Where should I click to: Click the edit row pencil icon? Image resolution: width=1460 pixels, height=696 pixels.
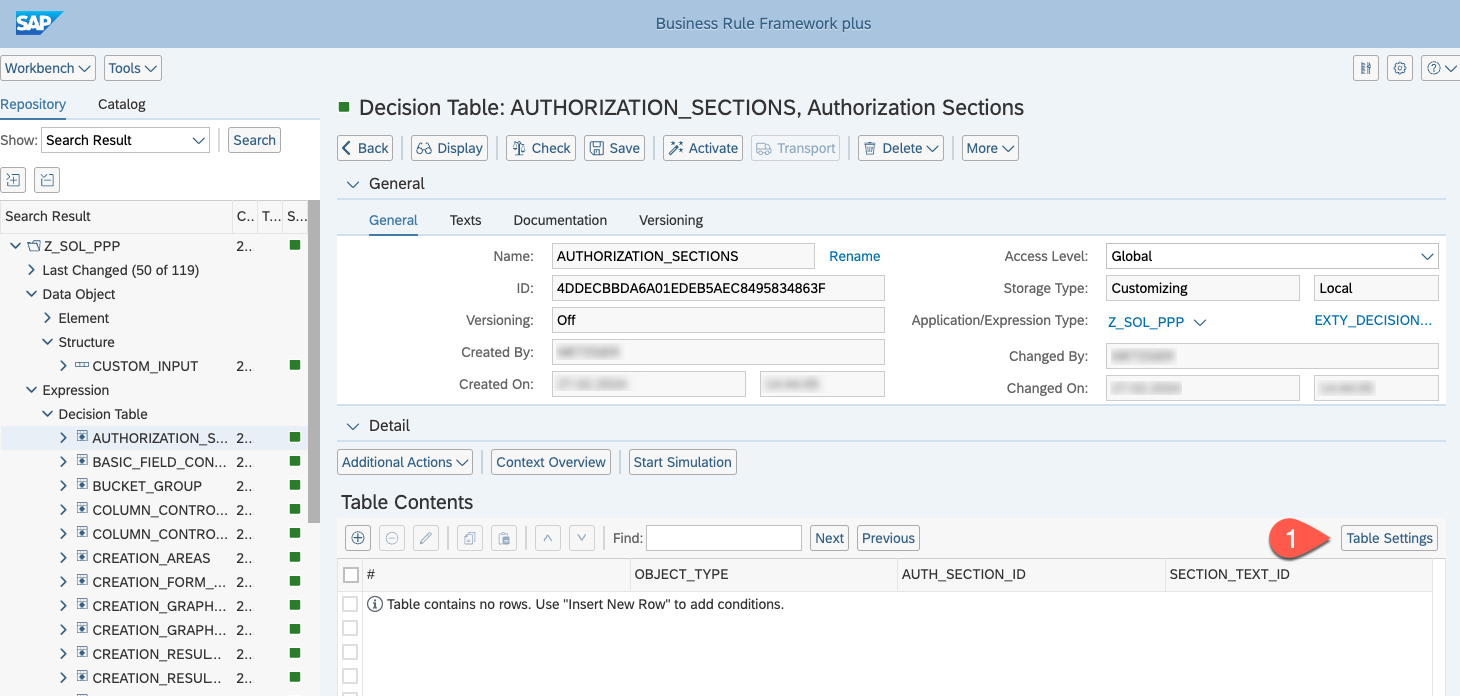tap(426, 538)
